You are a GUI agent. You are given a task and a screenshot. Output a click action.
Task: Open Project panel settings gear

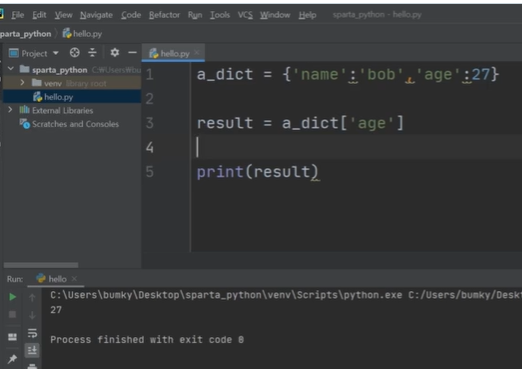click(x=115, y=53)
